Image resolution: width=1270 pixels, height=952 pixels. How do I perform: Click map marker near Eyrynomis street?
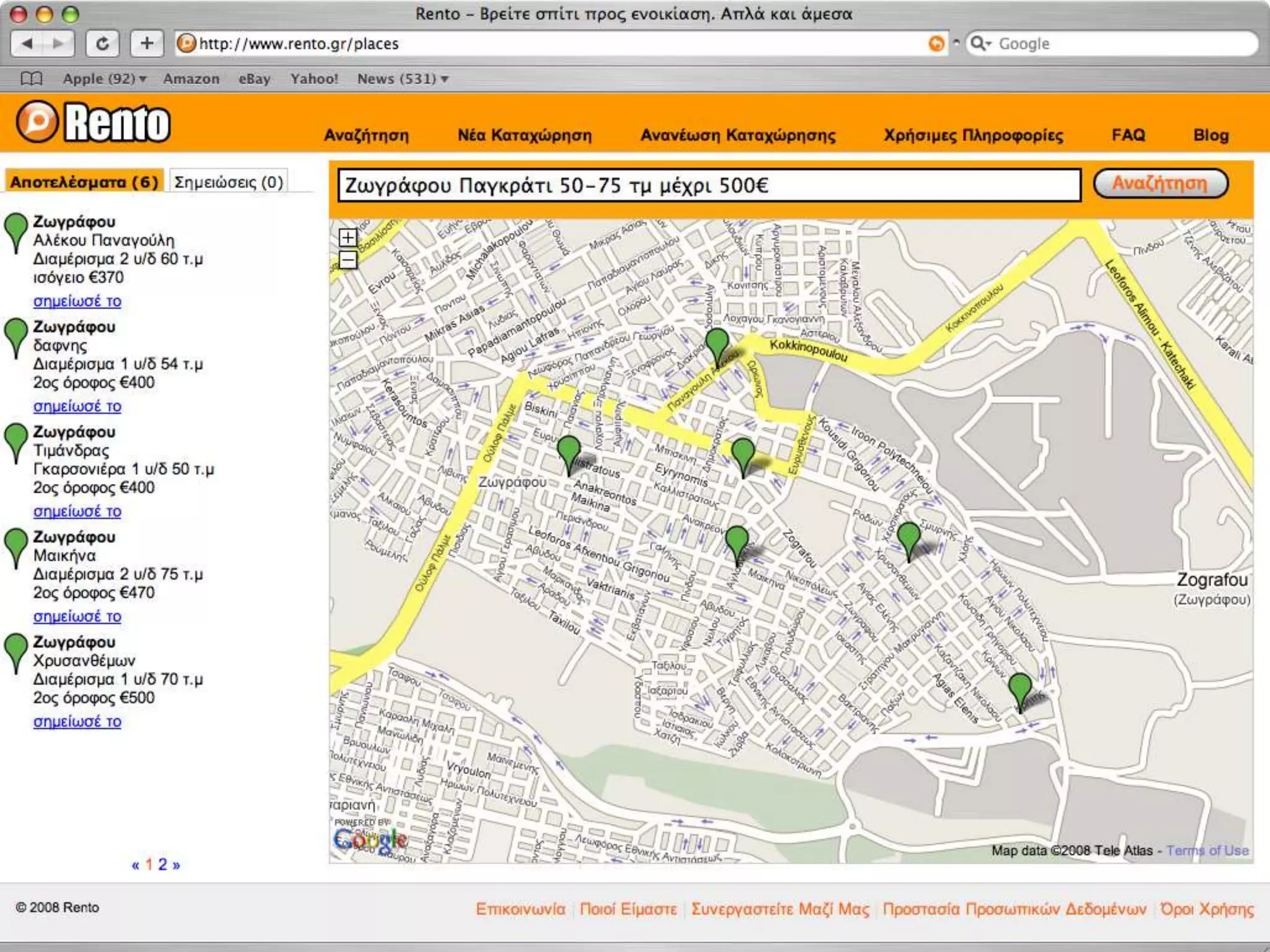click(x=744, y=458)
